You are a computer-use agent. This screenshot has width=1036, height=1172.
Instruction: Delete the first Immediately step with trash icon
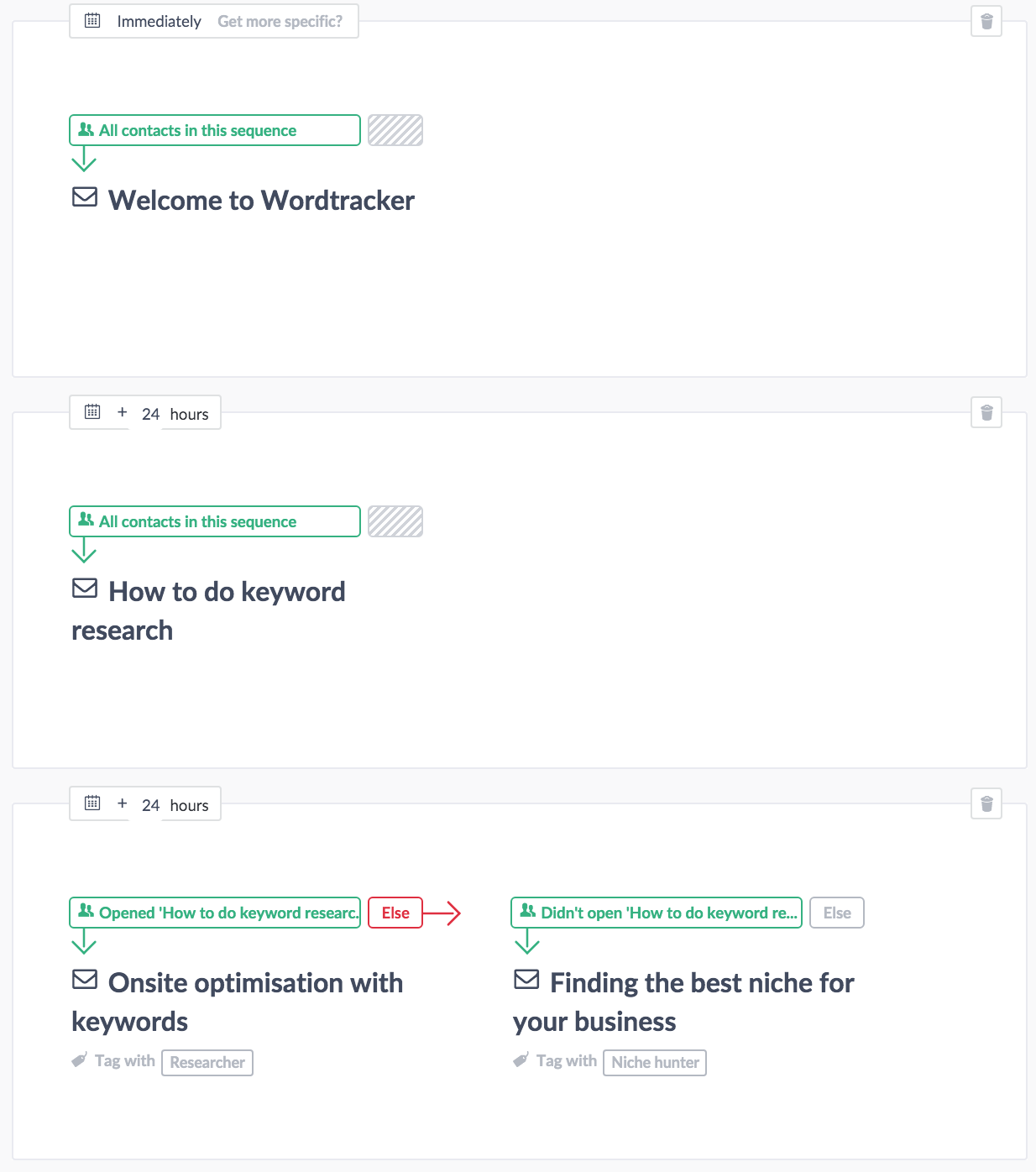(986, 21)
